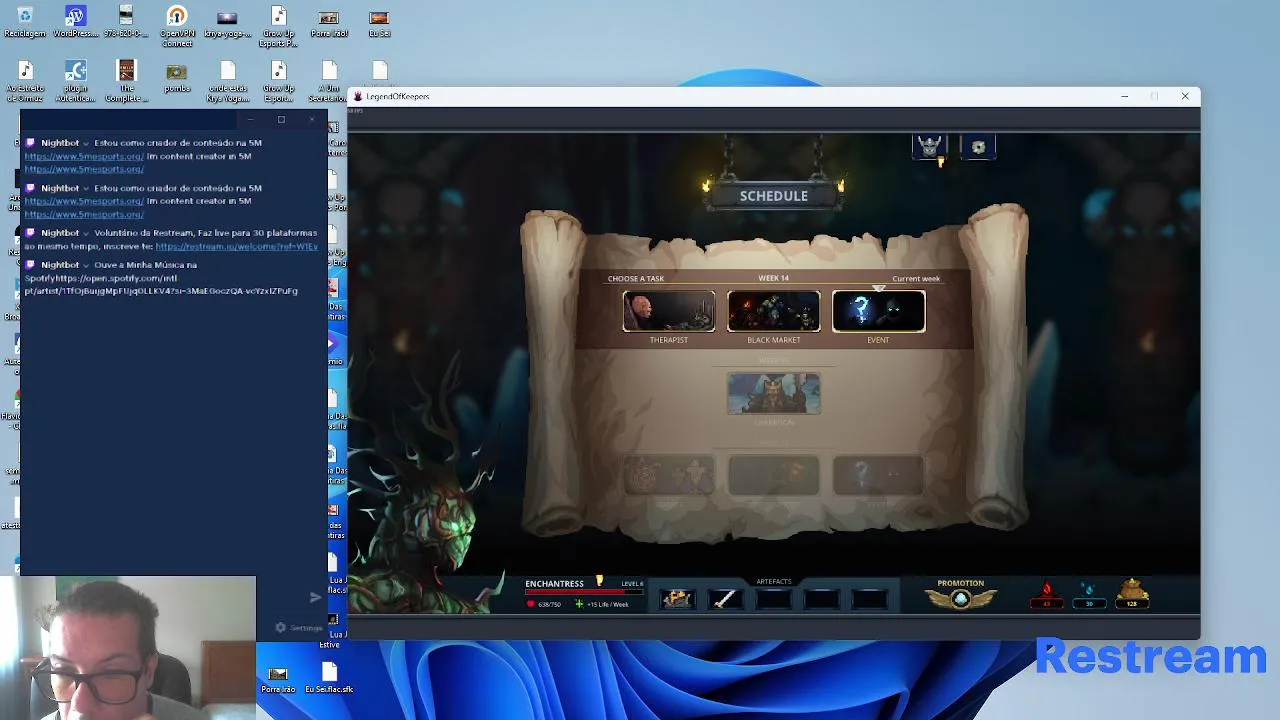1280x720 pixels.
Task: Click the chat send arrow
Action: pos(315,597)
